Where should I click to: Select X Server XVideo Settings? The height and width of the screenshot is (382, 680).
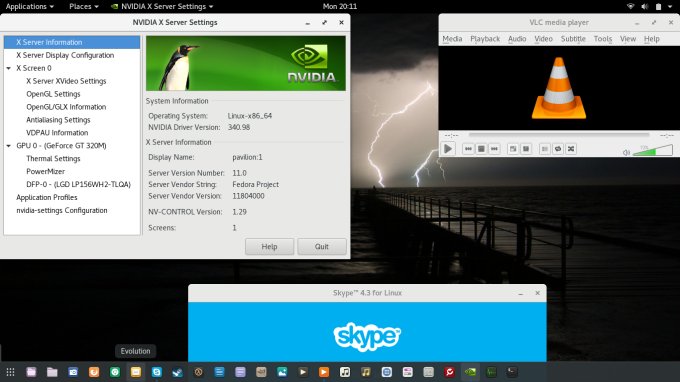[x=66, y=81]
